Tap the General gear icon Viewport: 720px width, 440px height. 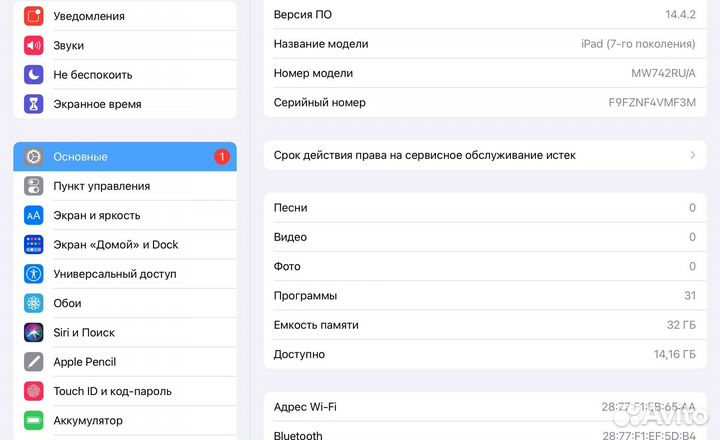[x=34, y=157]
